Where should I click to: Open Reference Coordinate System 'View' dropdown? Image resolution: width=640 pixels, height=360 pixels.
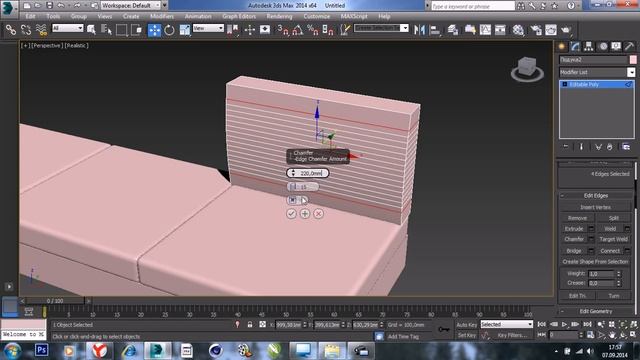tap(208, 28)
